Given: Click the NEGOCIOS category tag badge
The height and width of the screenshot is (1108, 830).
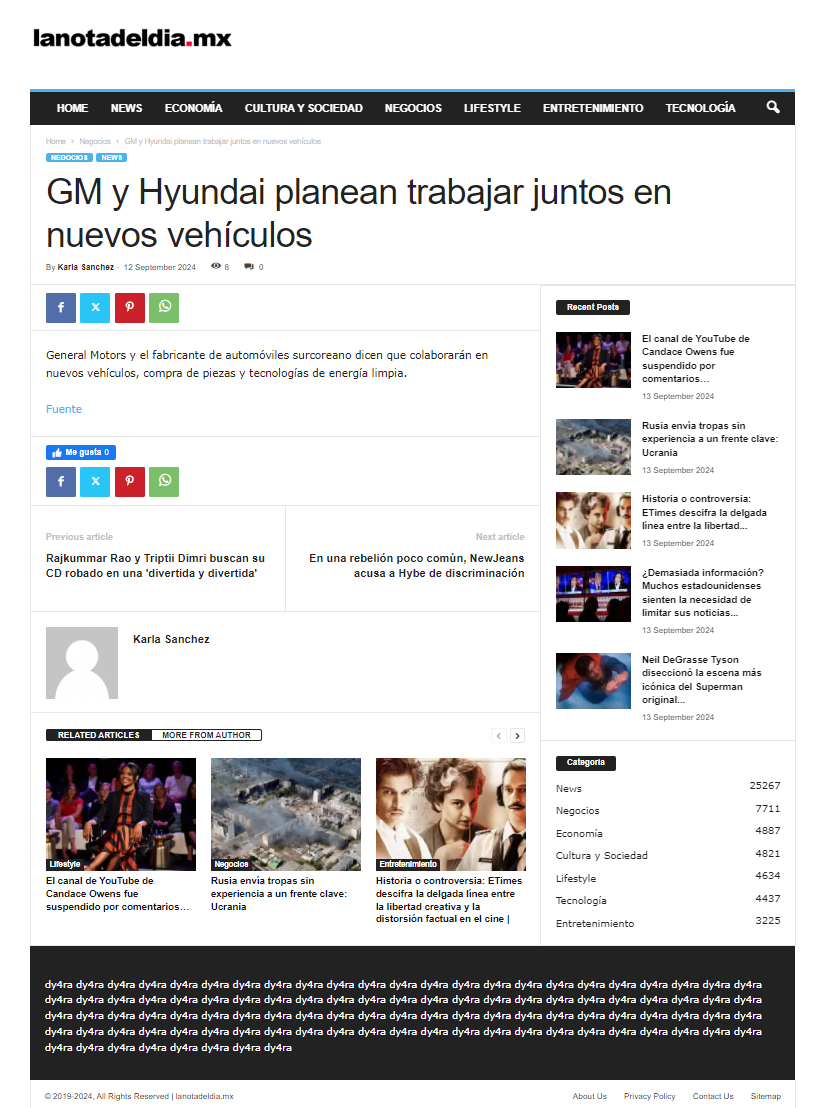Looking at the screenshot, I should [69, 158].
